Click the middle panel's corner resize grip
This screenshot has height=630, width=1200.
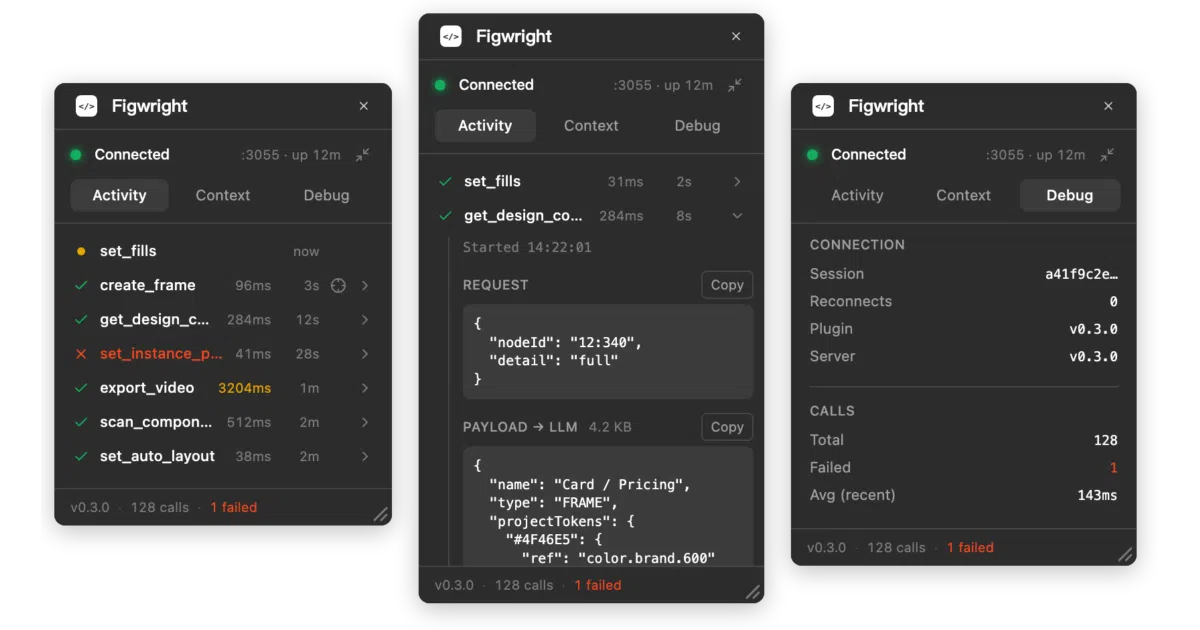(x=753, y=592)
